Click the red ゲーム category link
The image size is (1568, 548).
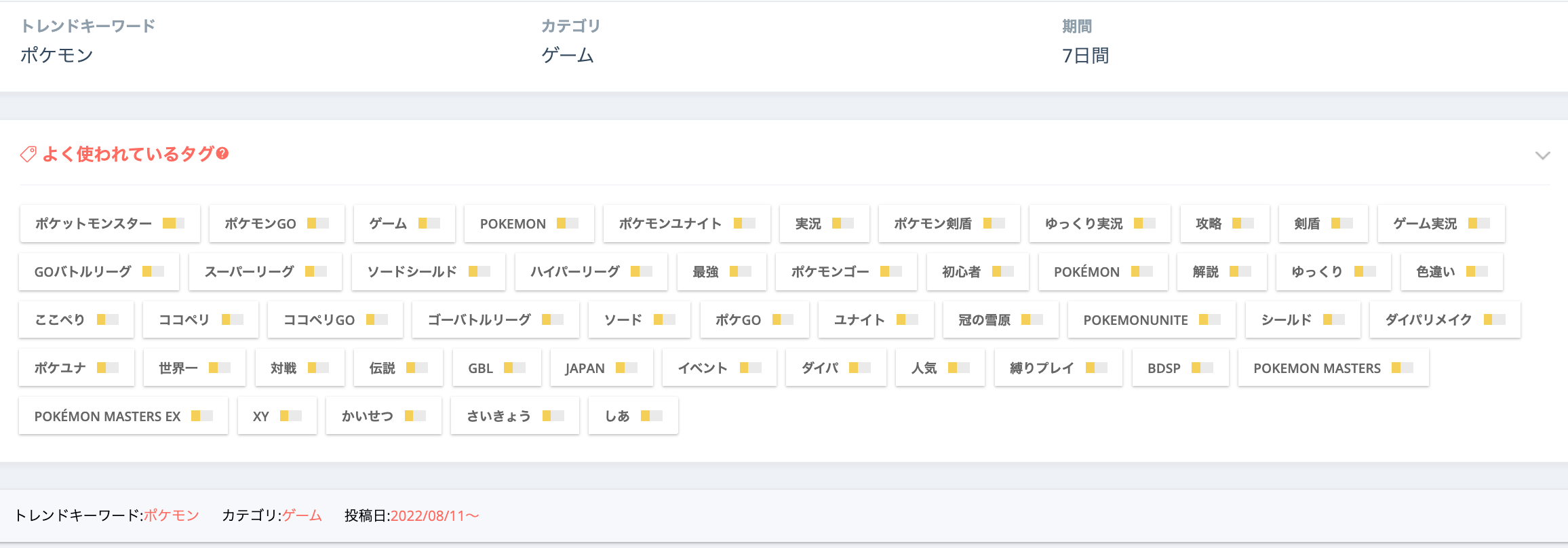pyautogui.click(x=302, y=515)
